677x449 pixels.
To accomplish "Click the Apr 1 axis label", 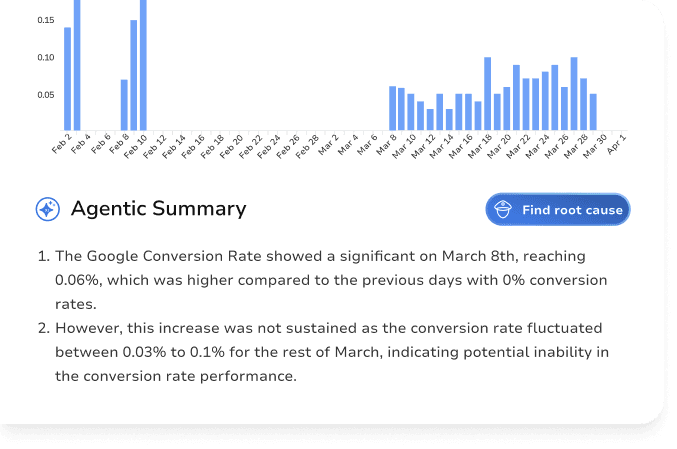I will (617, 144).
